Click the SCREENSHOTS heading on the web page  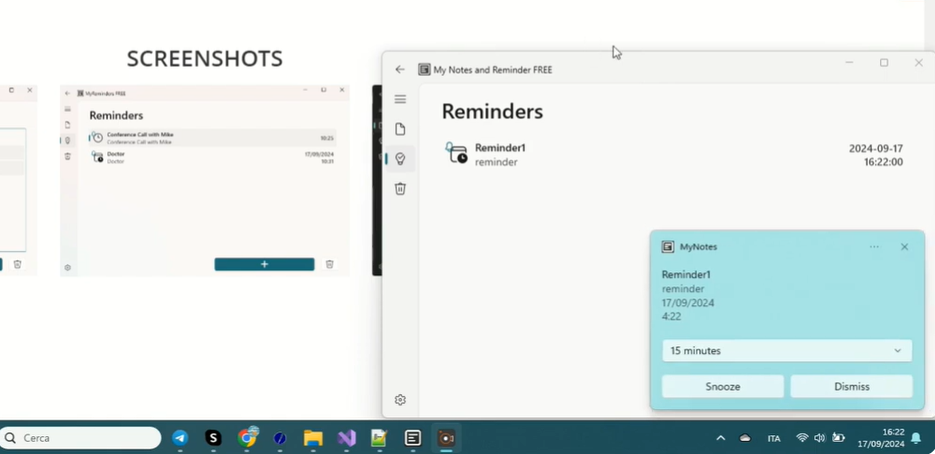[205, 58]
